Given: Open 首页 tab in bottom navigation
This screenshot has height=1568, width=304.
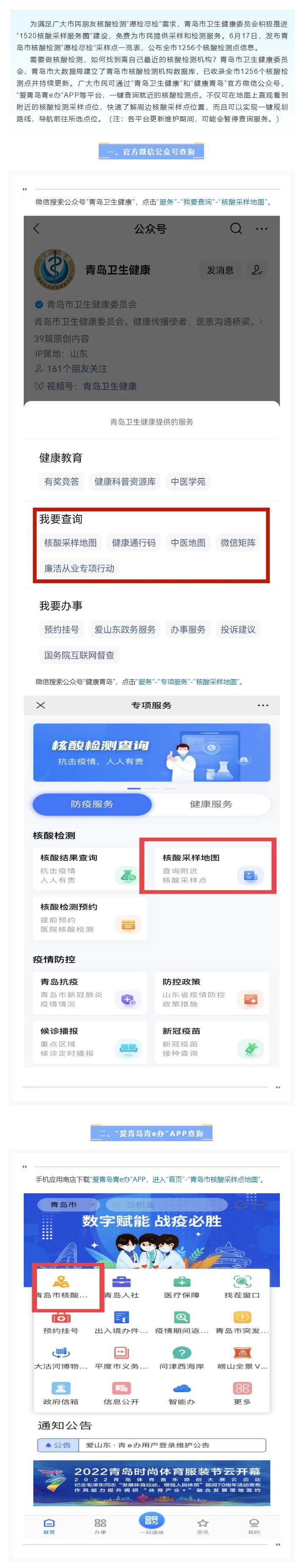Looking at the screenshot, I should click(x=49, y=1526).
